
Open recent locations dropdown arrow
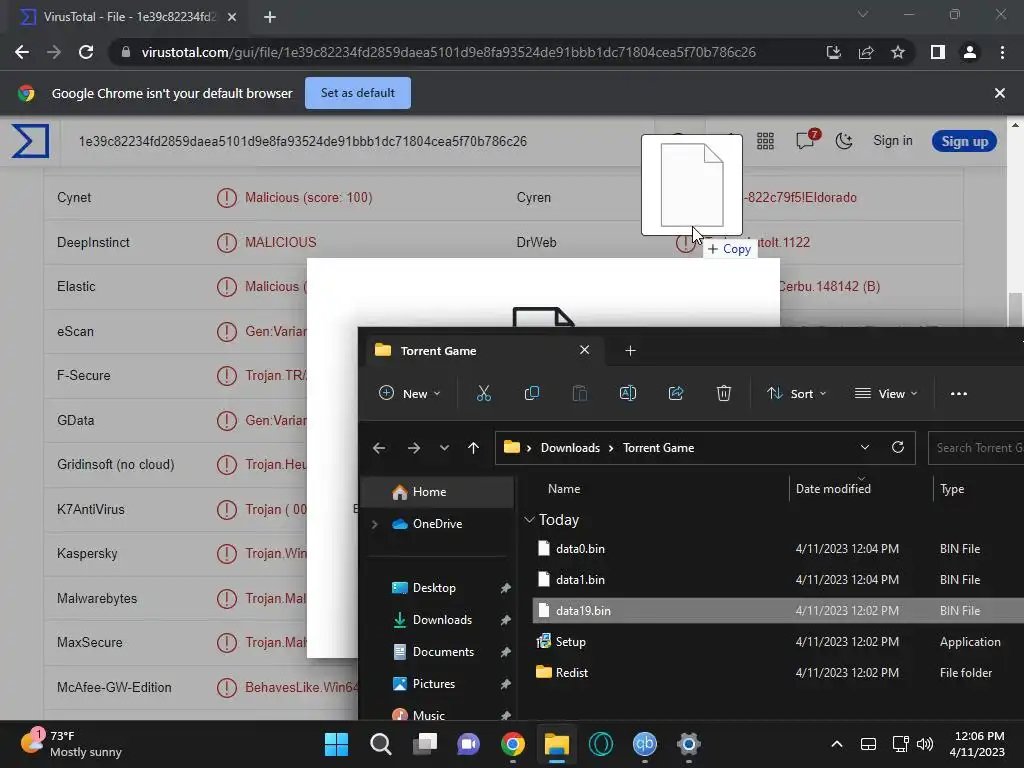click(x=444, y=448)
